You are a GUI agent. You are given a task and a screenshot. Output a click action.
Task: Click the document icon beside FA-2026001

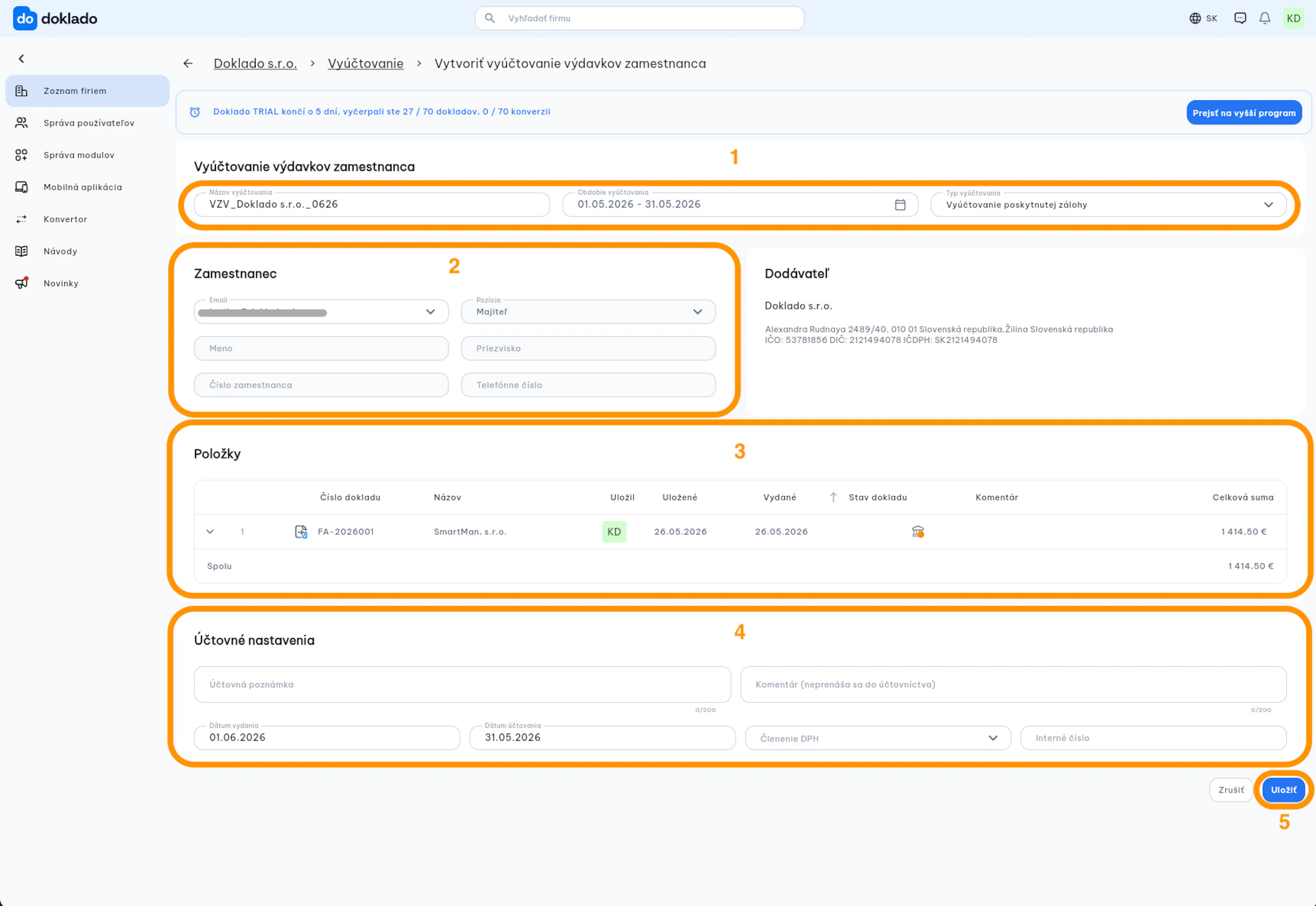click(301, 532)
